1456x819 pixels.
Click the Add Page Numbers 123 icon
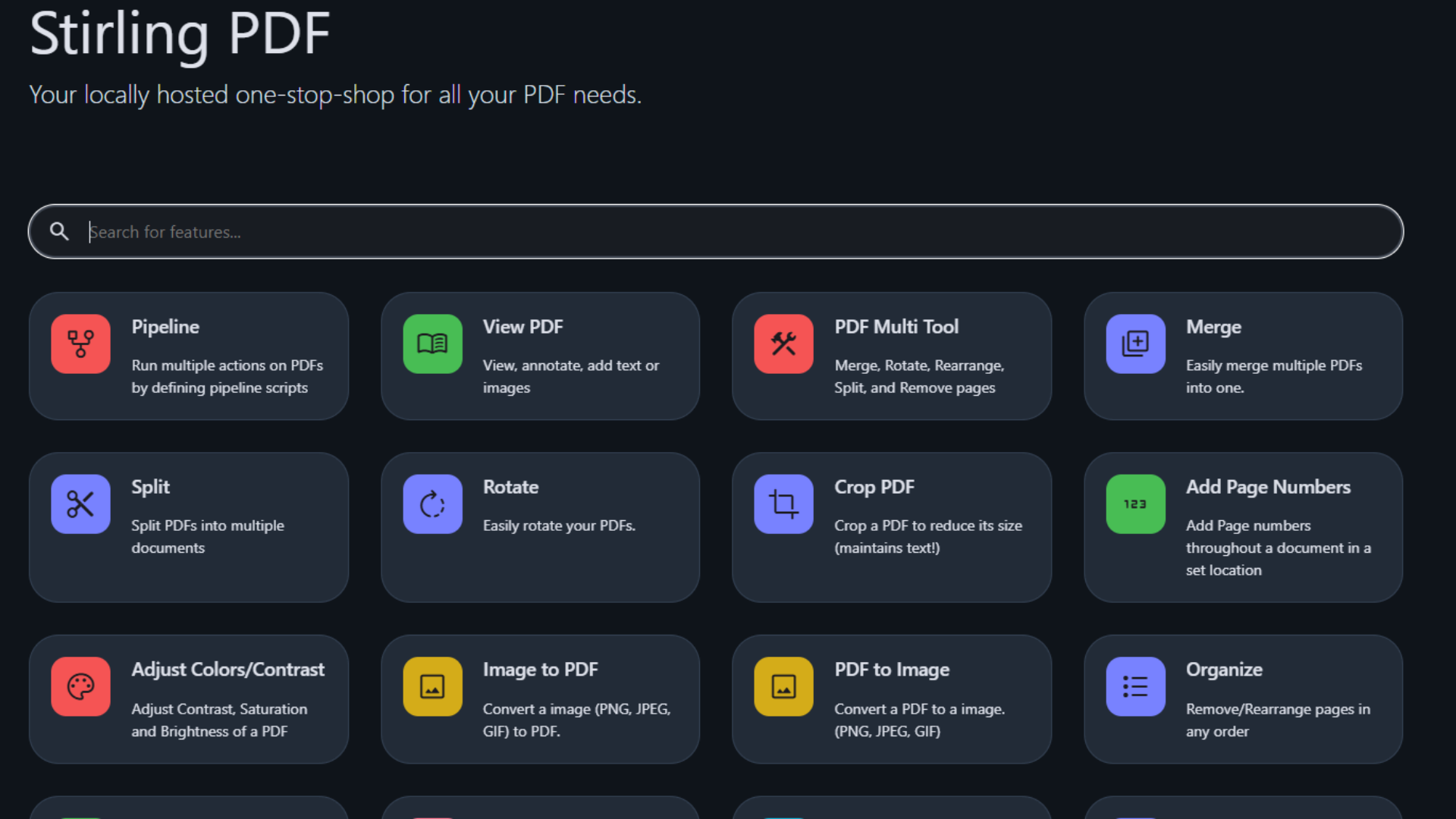(1135, 504)
